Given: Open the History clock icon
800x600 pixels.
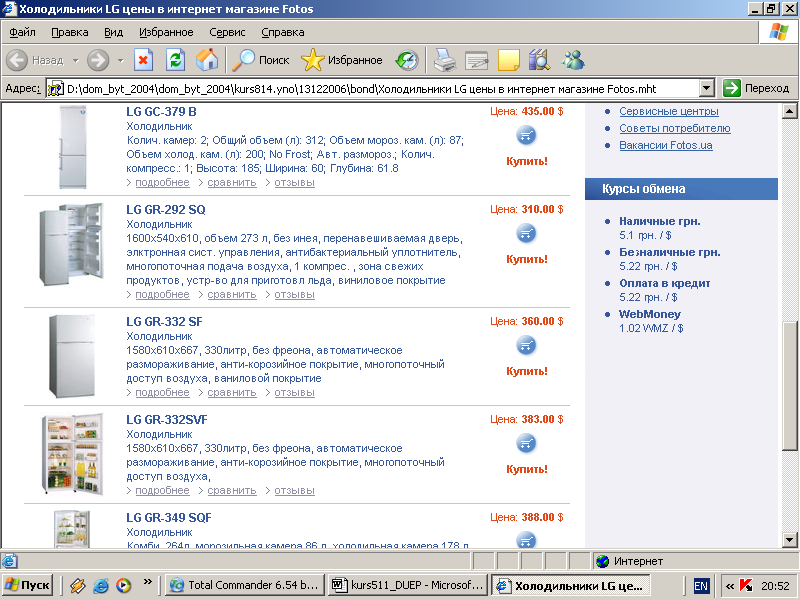Looking at the screenshot, I should pos(407,60).
